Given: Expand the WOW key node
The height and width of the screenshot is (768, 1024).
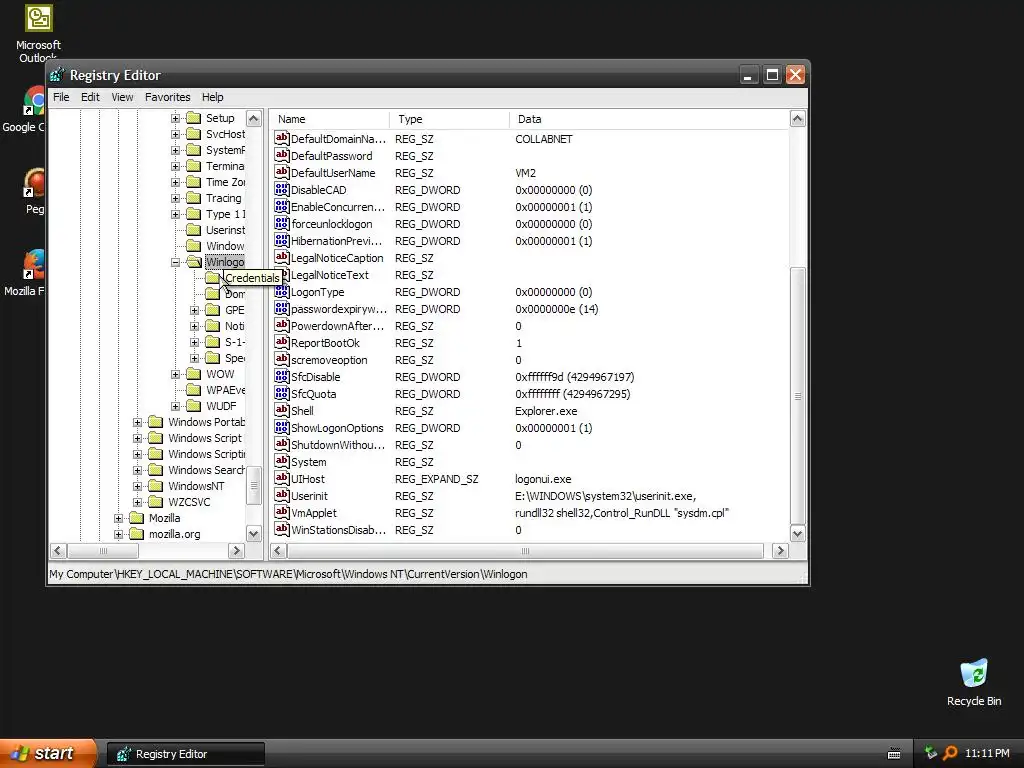Looking at the screenshot, I should [175, 374].
